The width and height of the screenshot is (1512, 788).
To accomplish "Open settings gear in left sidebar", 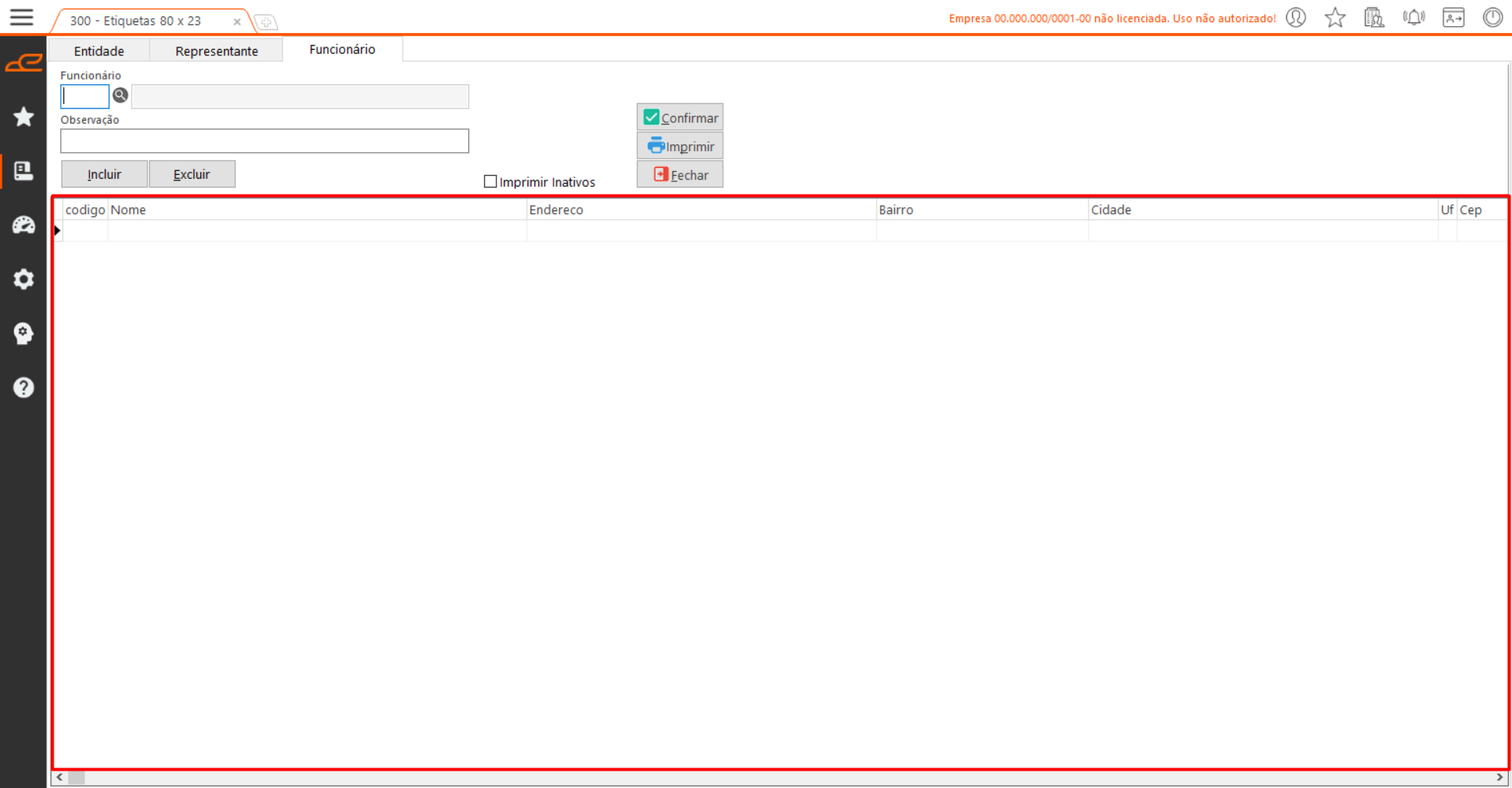I will pyautogui.click(x=24, y=279).
